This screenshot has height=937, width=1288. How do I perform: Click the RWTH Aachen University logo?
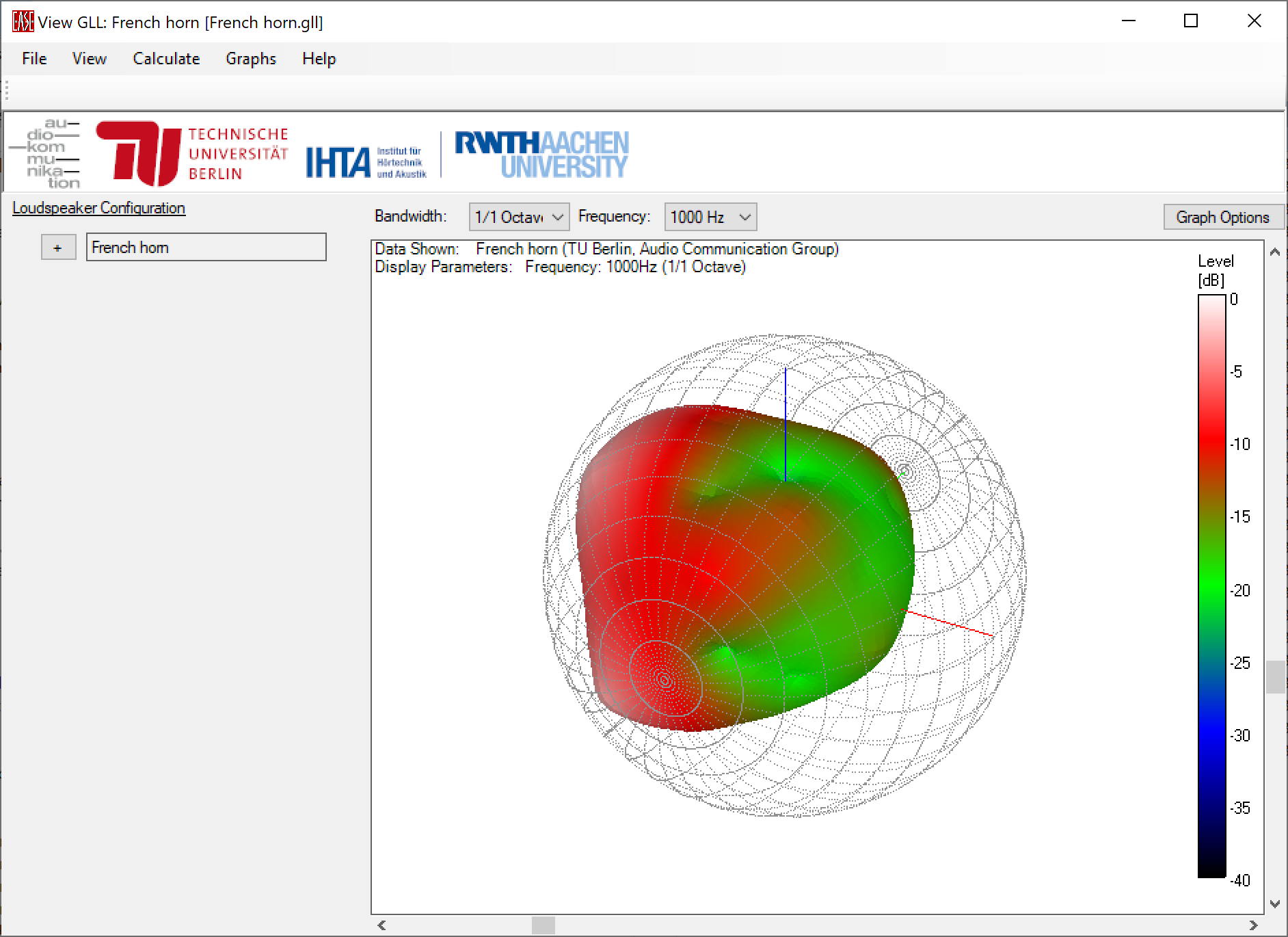point(541,155)
